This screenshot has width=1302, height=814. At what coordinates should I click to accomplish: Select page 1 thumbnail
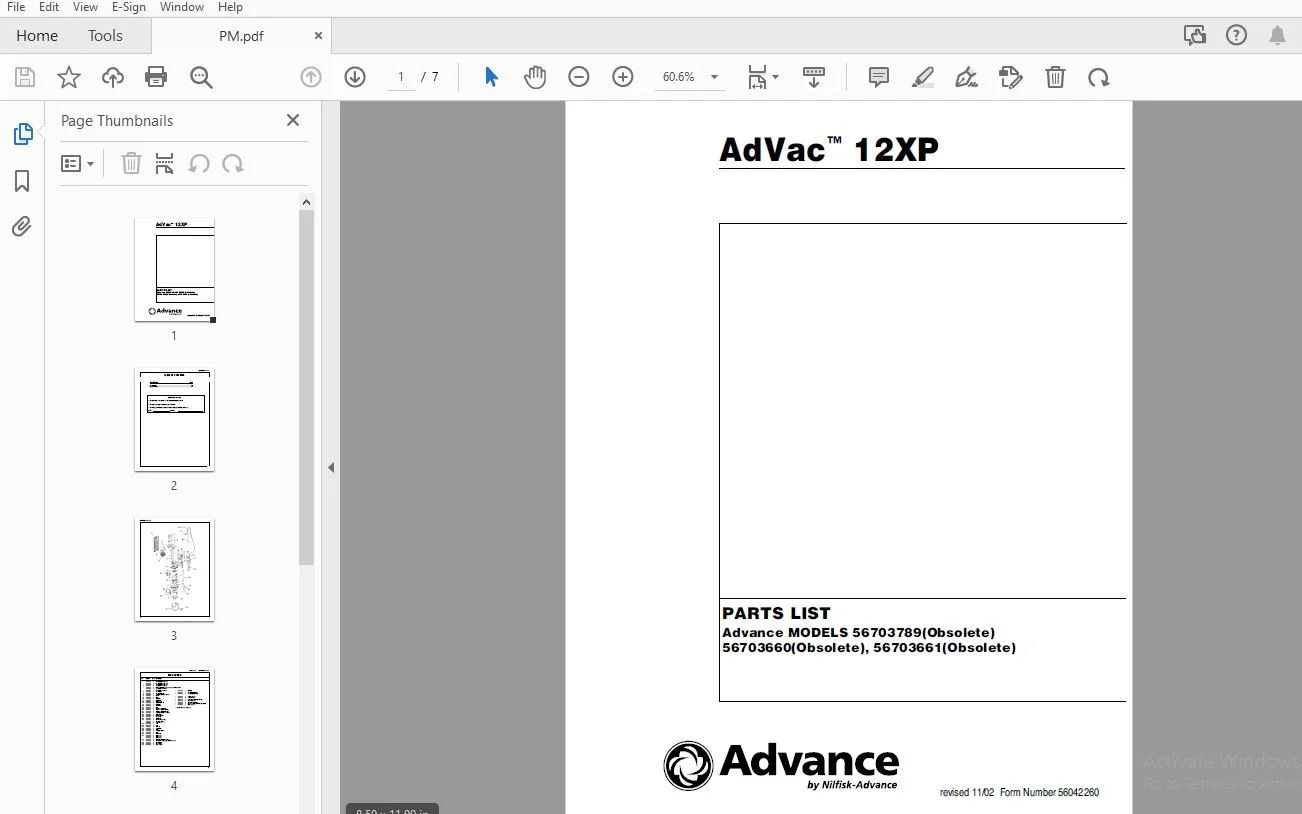click(174, 270)
